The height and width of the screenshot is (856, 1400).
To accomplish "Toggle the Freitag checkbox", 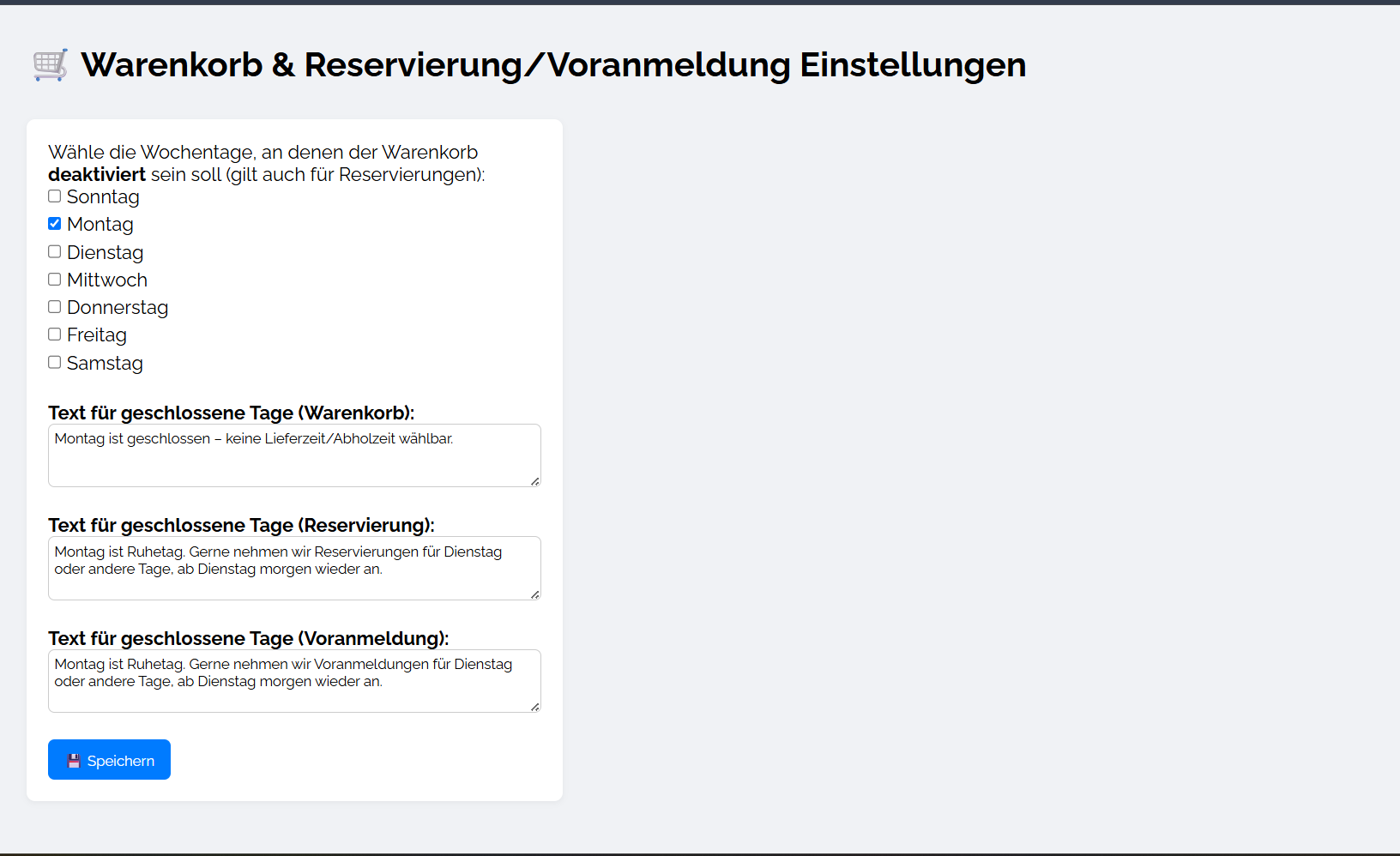I will coord(54,335).
